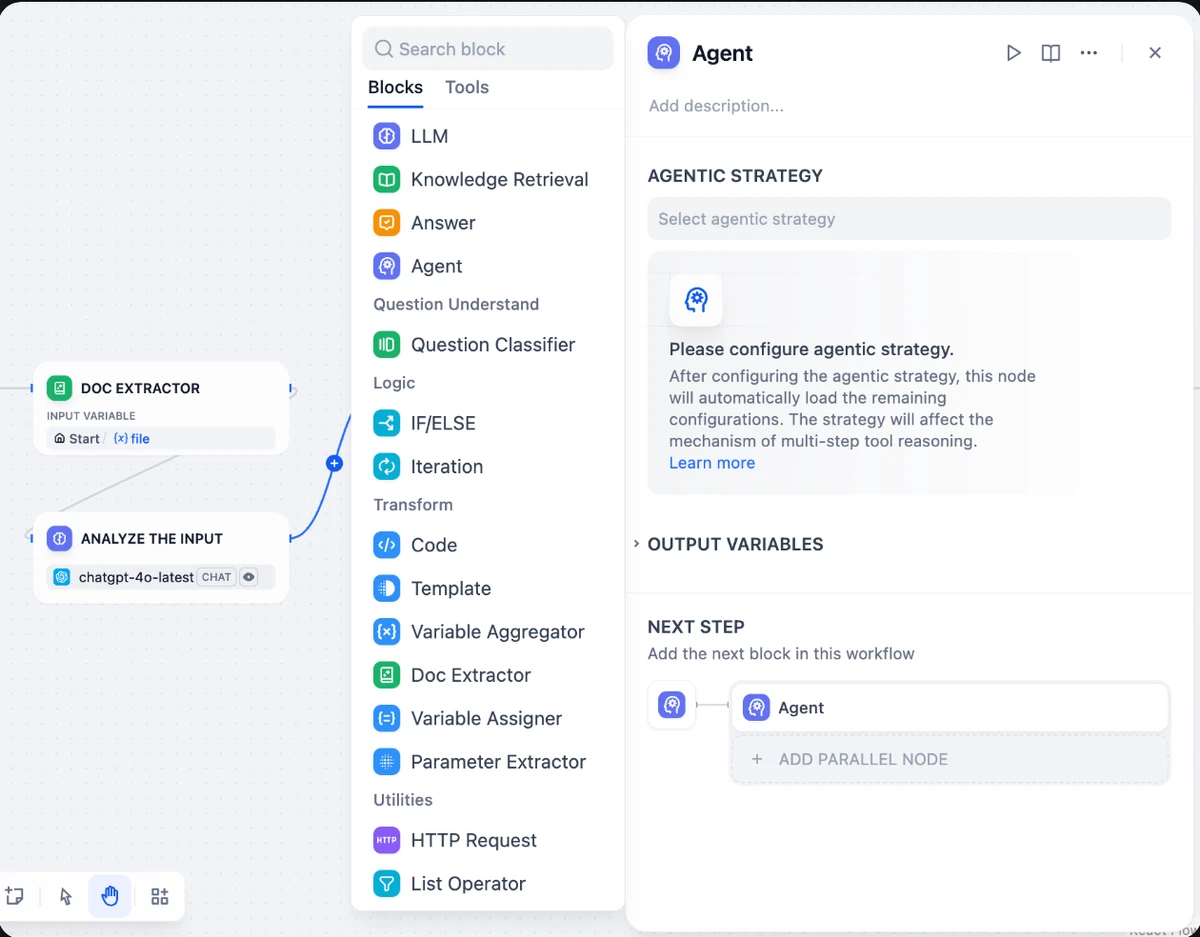Choose Variable Aggregator block entry

coord(488,631)
